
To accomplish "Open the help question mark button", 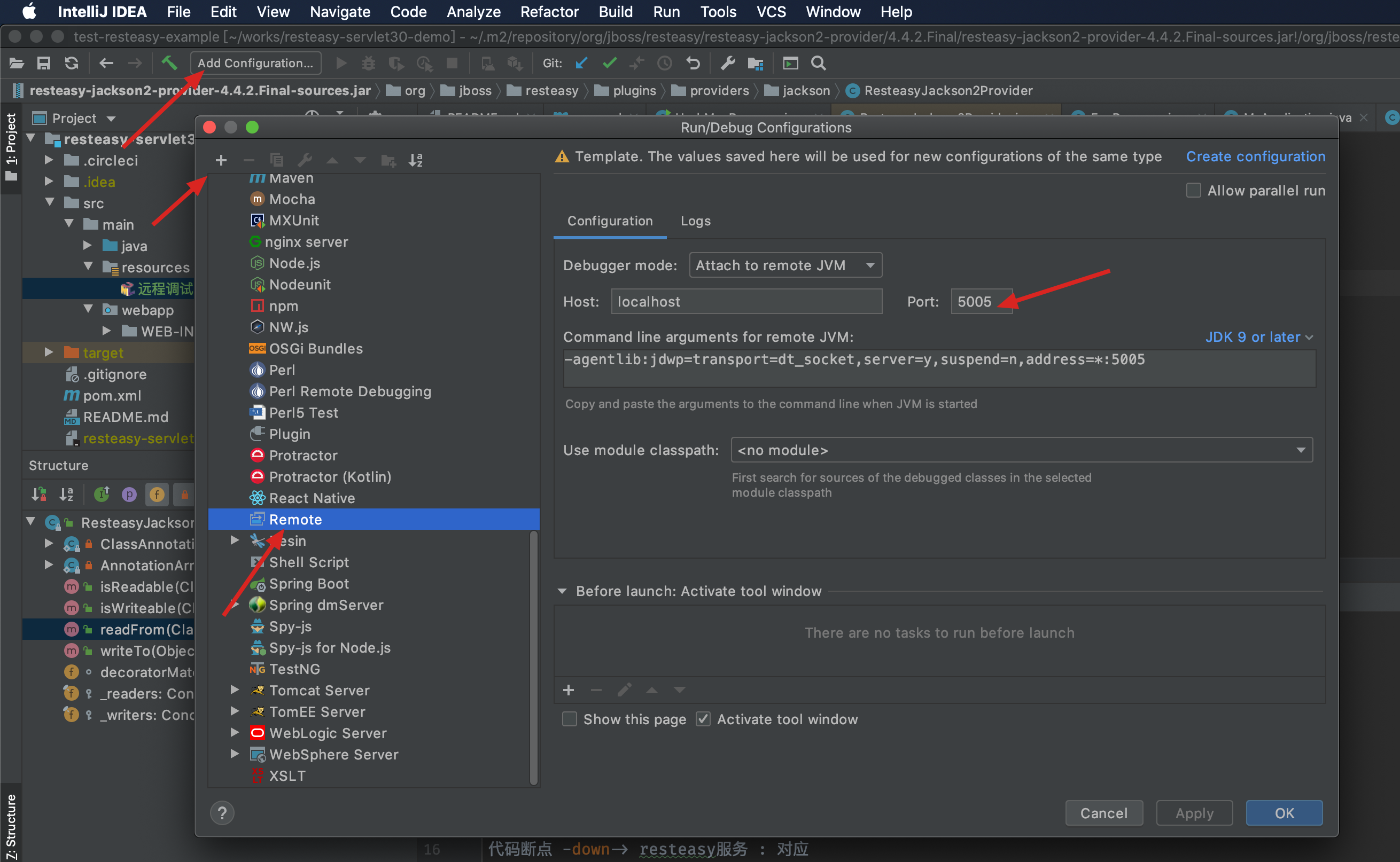I will [x=222, y=813].
